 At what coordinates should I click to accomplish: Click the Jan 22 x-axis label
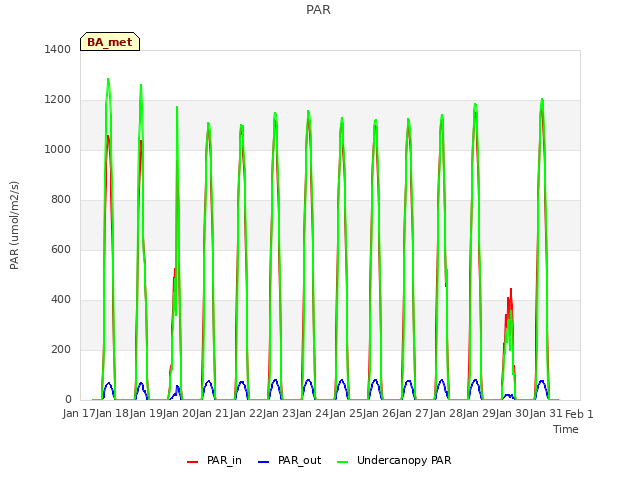click(246, 414)
